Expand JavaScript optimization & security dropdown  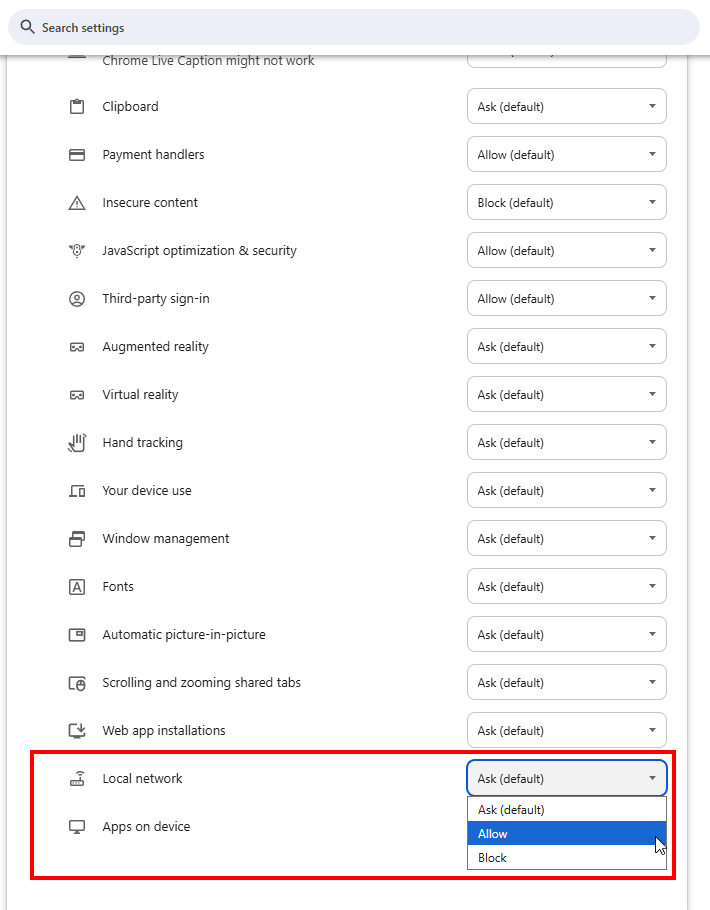[x=567, y=250]
